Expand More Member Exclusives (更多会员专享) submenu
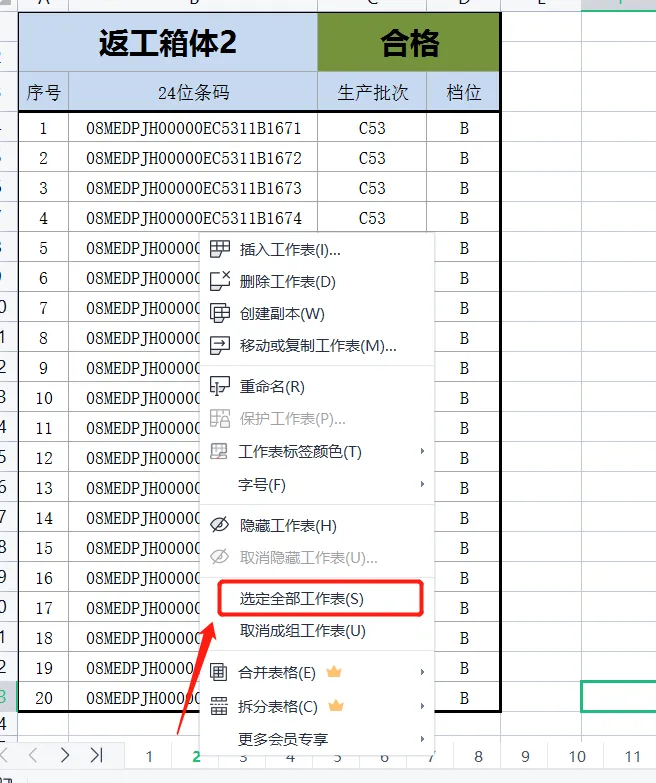Screen dimensions: 656x783 coord(317,739)
